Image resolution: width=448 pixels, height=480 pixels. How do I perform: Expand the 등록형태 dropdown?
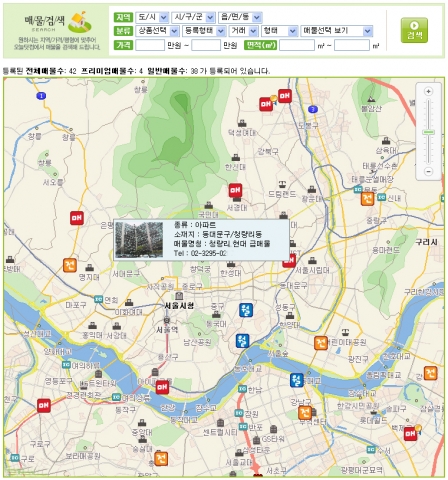204,31
